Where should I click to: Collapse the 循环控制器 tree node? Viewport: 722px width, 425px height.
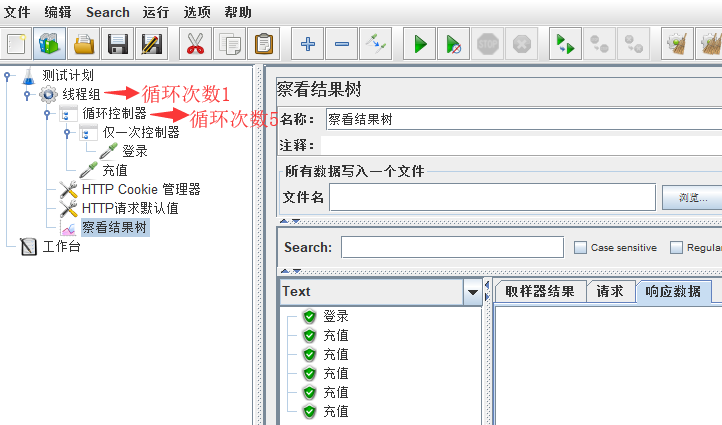tap(47, 114)
